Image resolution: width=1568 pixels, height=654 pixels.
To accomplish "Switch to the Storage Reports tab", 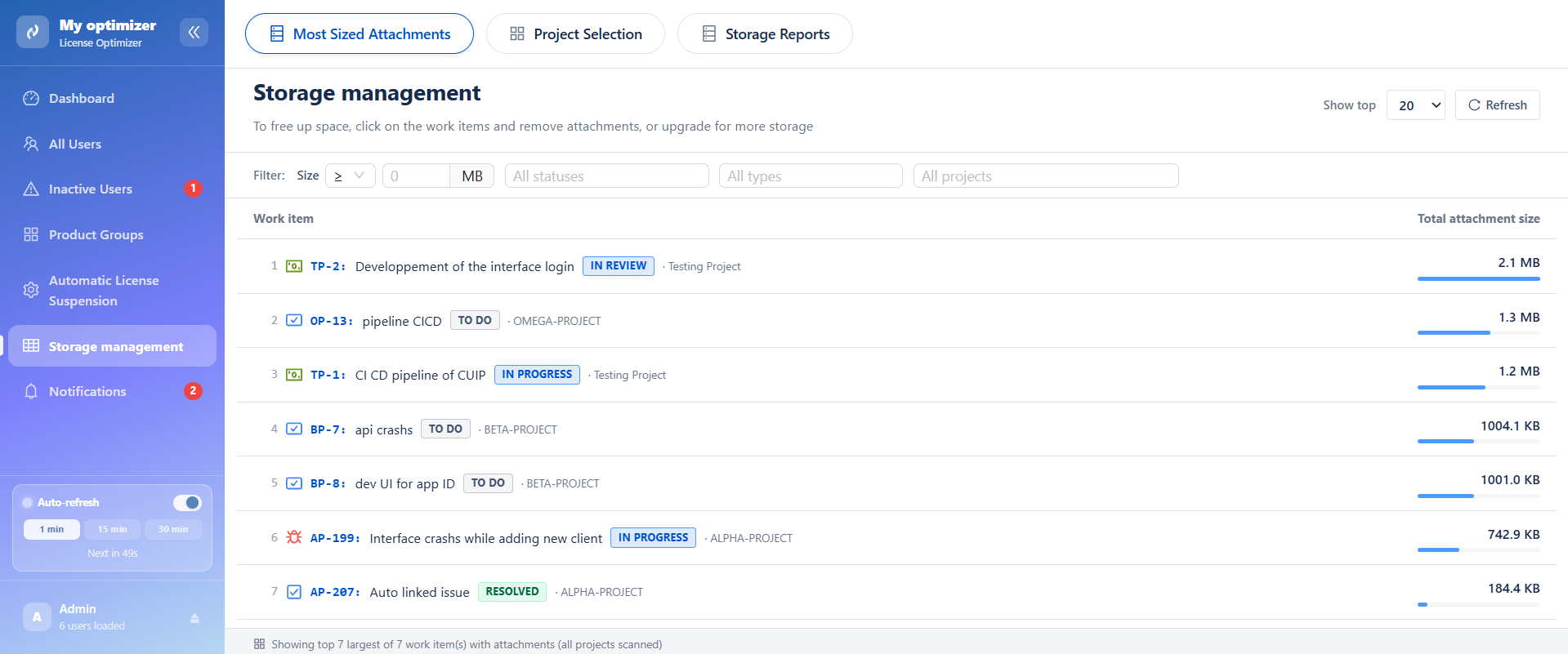I will [765, 33].
